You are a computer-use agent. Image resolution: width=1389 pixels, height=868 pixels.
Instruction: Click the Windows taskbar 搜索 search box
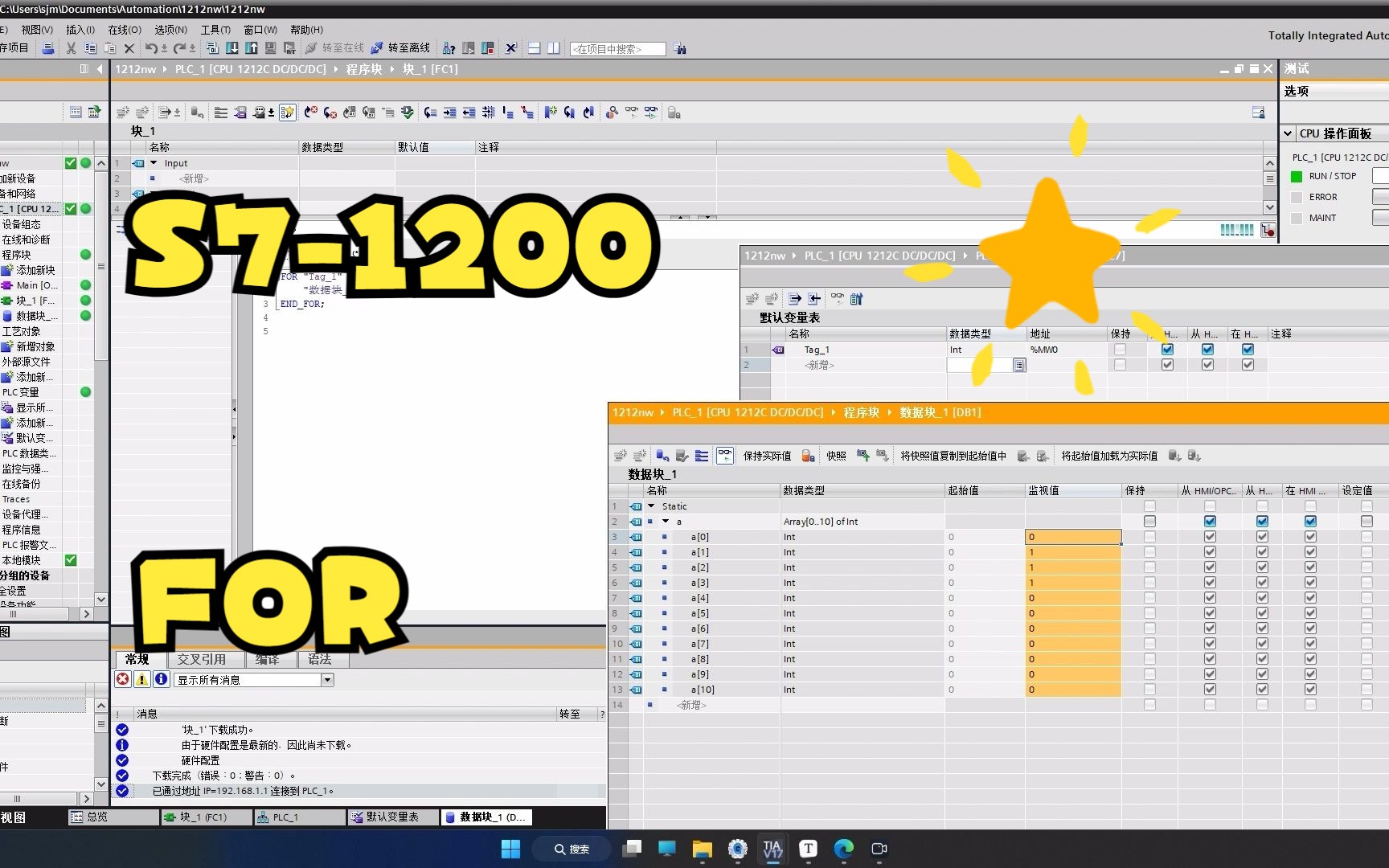tap(572, 849)
